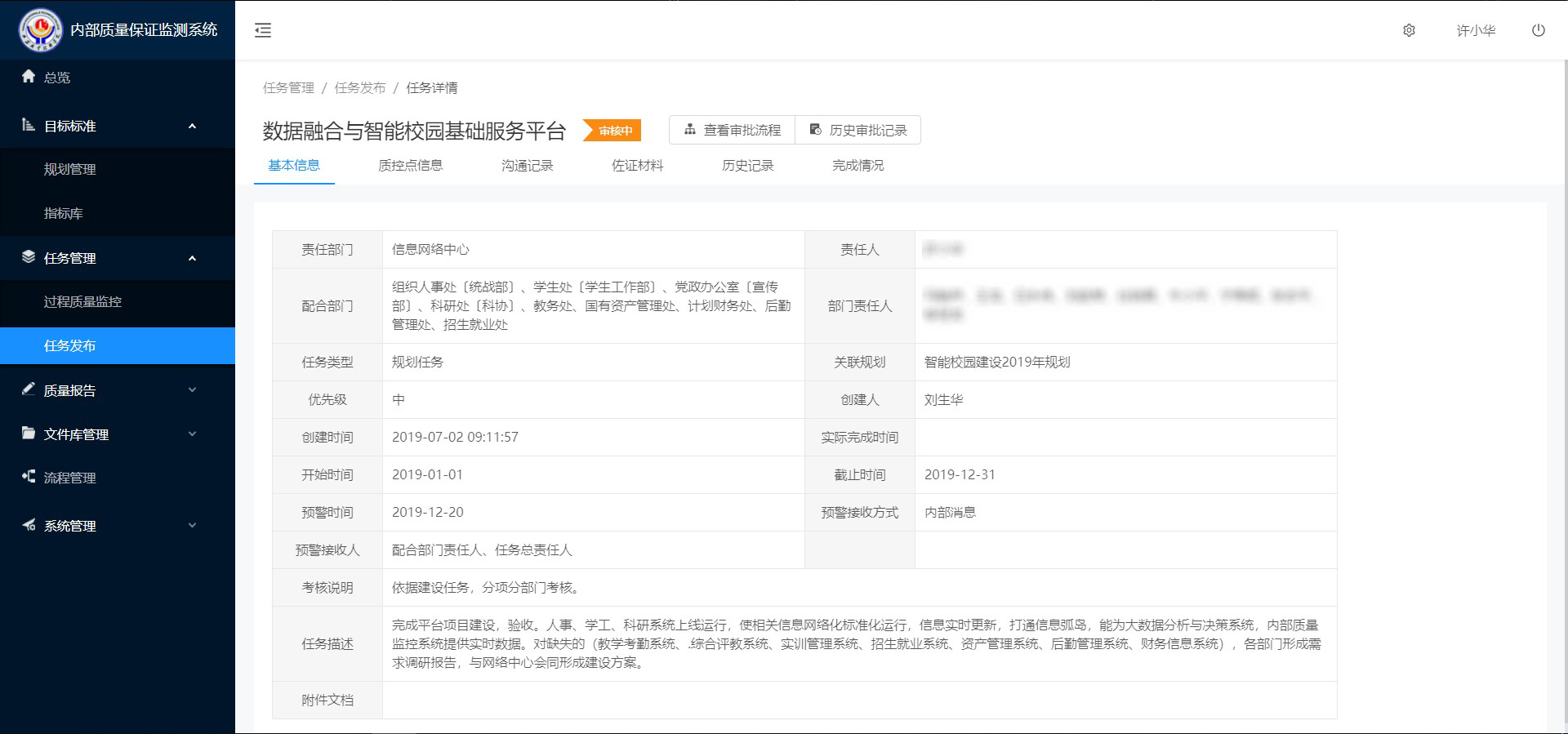The width and height of the screenshot is (1568, 734).
Task: Open settings via the gear icon
Action: pos(1409,30)
